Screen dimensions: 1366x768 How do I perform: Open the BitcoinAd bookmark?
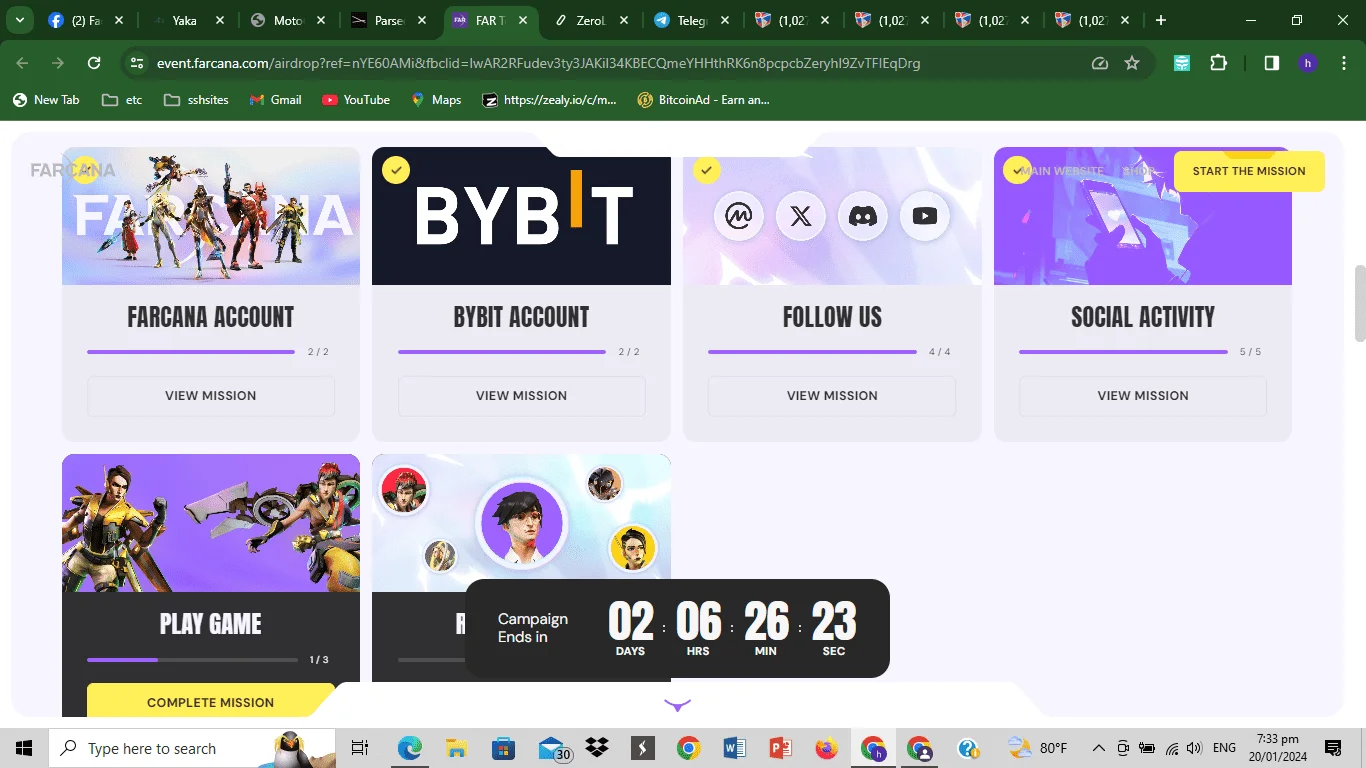click(704, 100)
